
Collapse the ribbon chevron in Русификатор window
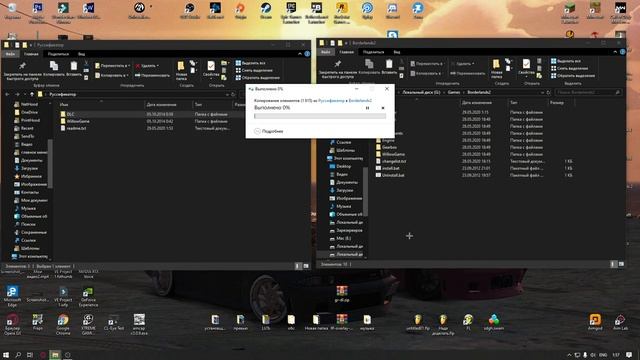coord(300,54)
